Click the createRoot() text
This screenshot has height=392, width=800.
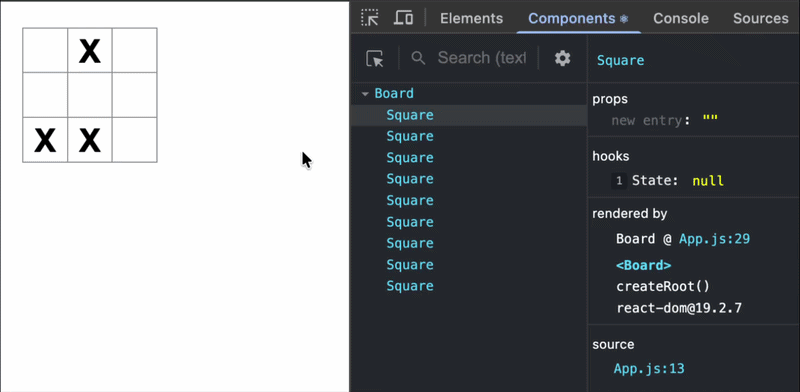[x=663, y=286]
